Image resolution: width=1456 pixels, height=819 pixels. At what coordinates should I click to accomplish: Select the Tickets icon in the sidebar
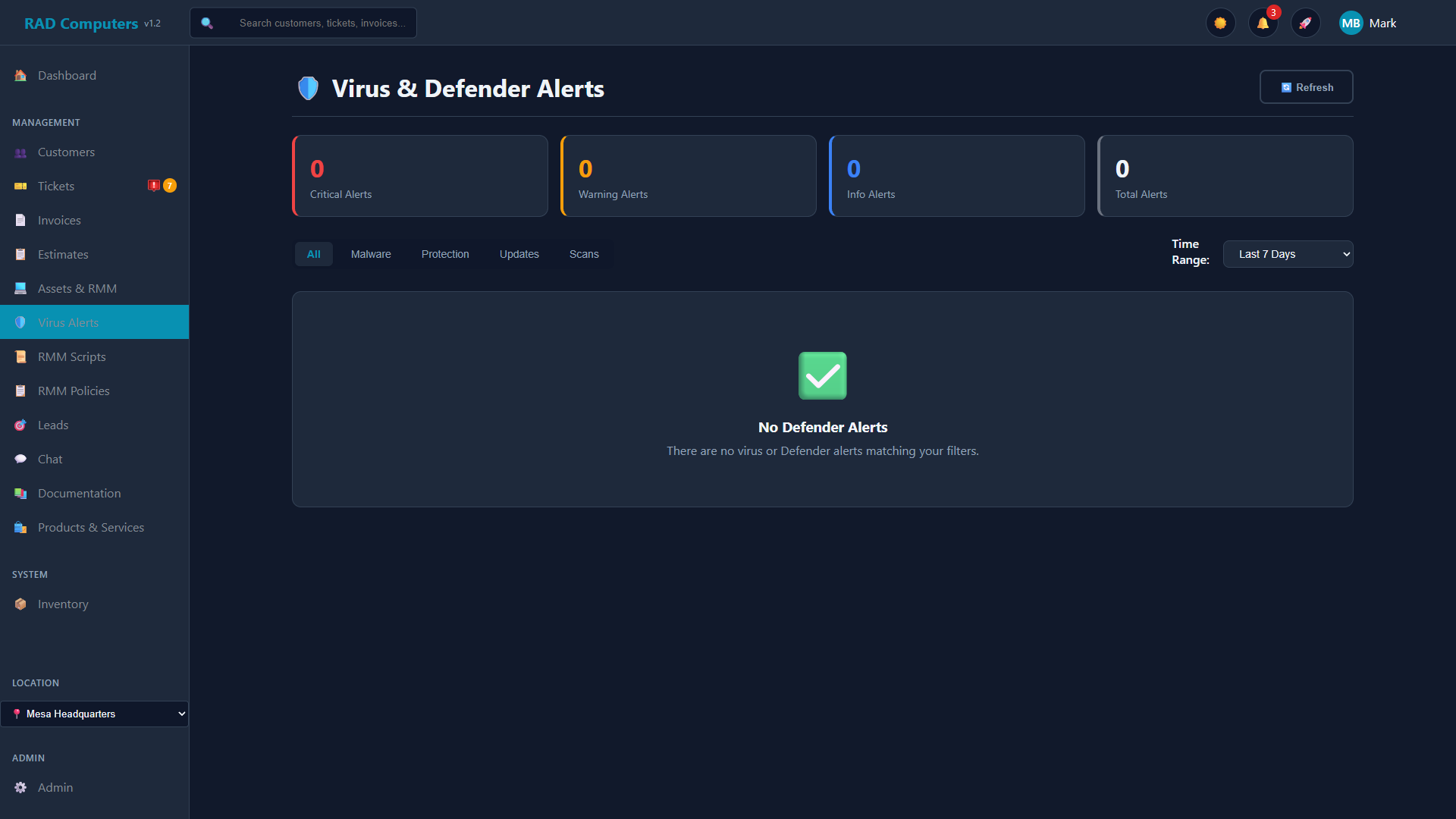pyautogui.click(x=20, y=186)
